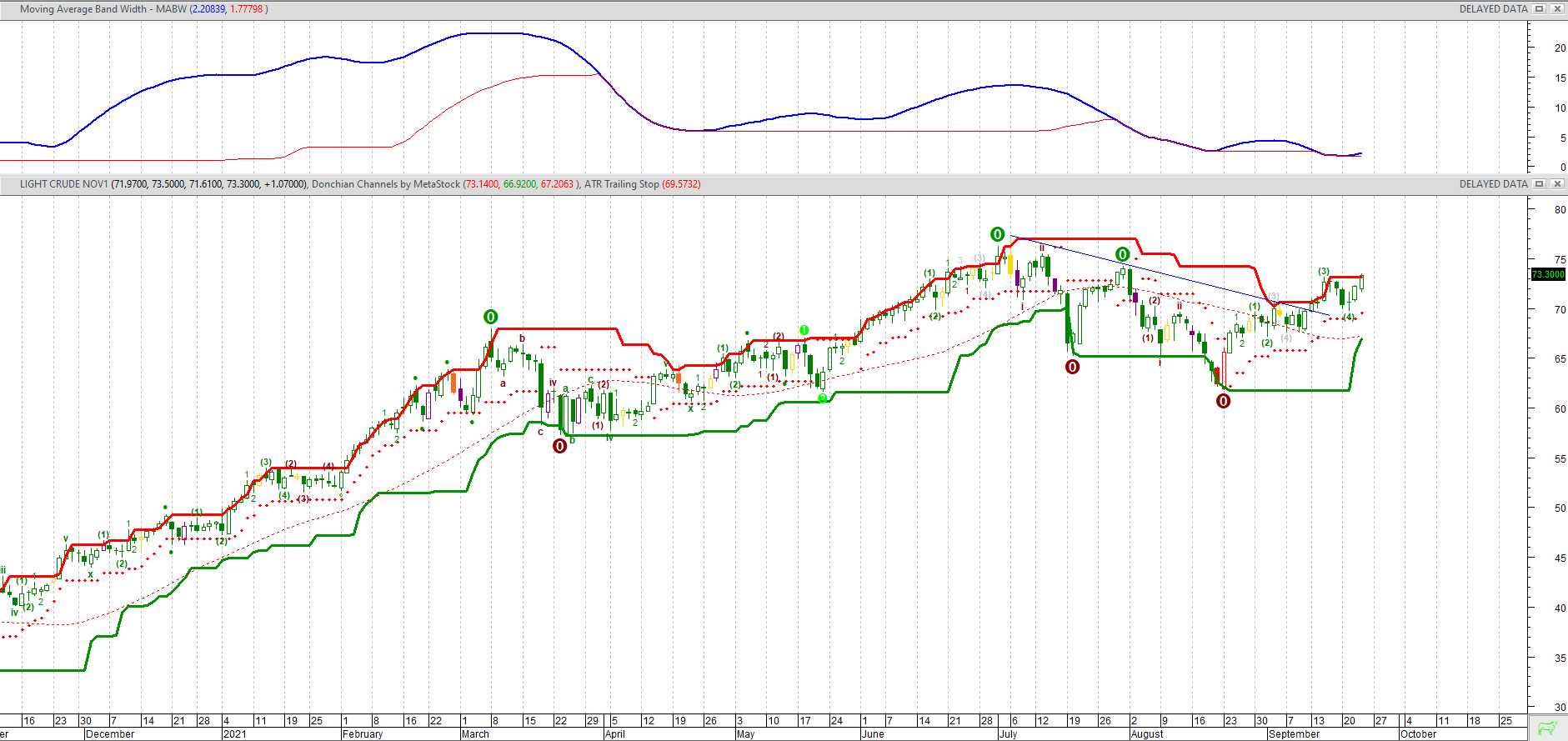This screenshot has width=1568, height=741.
Task: Click the dark red 0 marker near August 23
Action: [1223, 401]
